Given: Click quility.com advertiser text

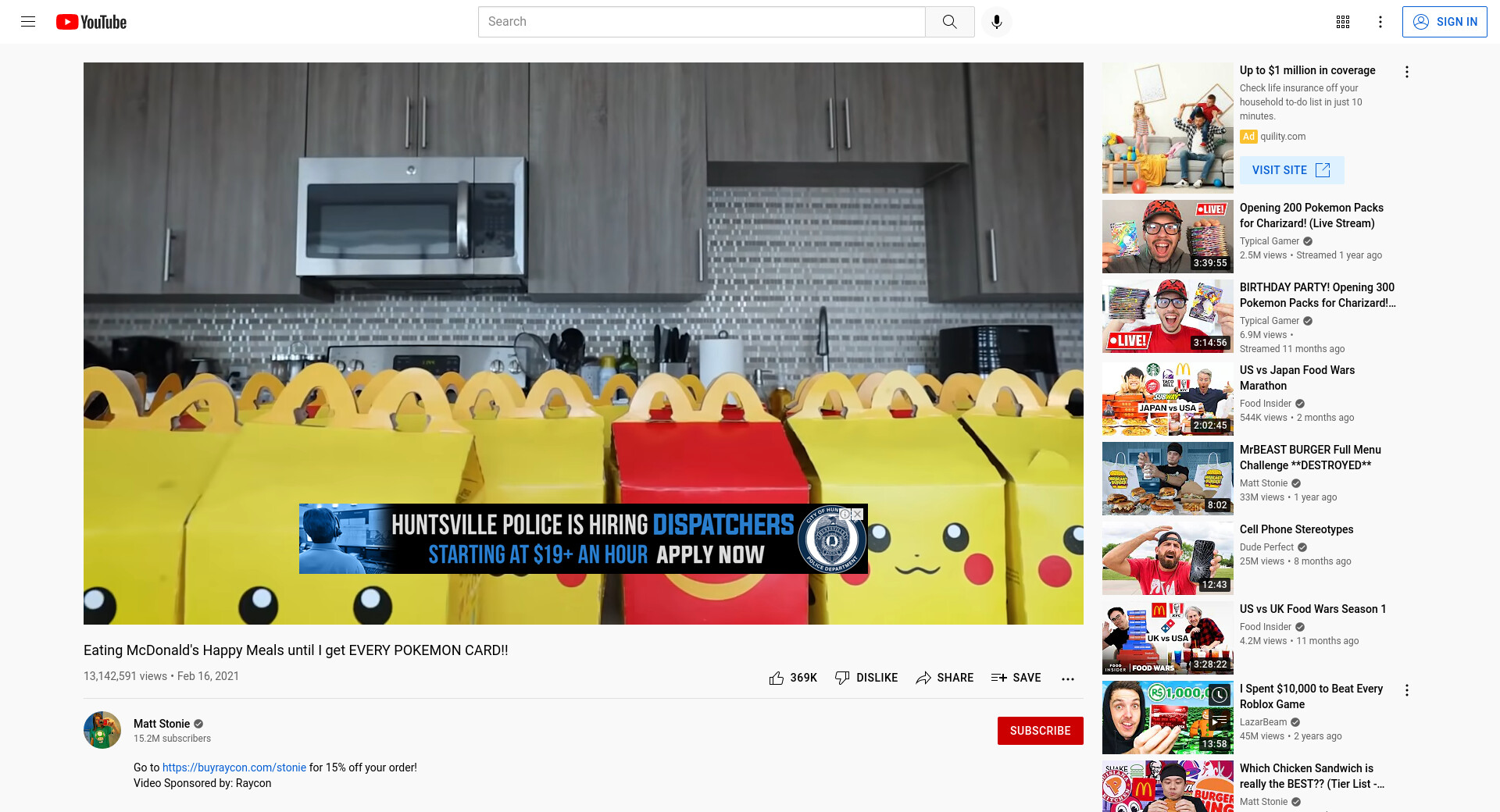Looking at the screenshot, I should (x=1283, y=137).
